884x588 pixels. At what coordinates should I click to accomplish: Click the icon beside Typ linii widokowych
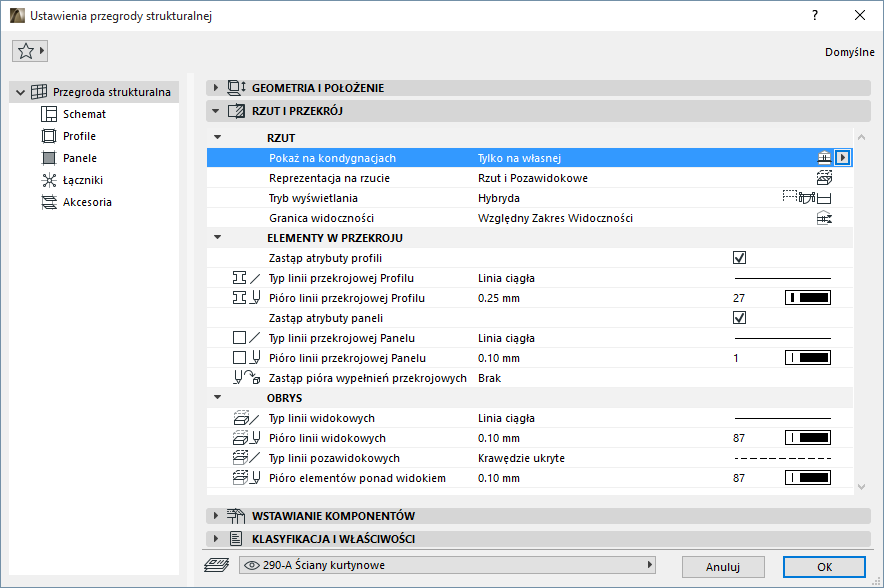pyautogui.click(x=246, y=418)
